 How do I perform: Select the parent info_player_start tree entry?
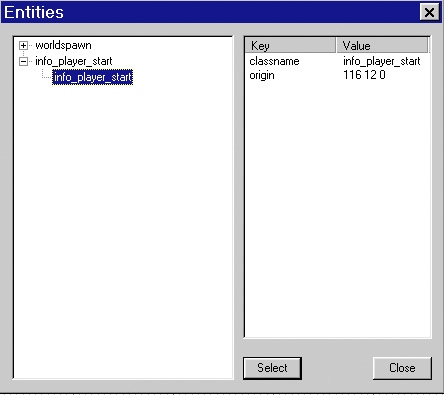74,61
